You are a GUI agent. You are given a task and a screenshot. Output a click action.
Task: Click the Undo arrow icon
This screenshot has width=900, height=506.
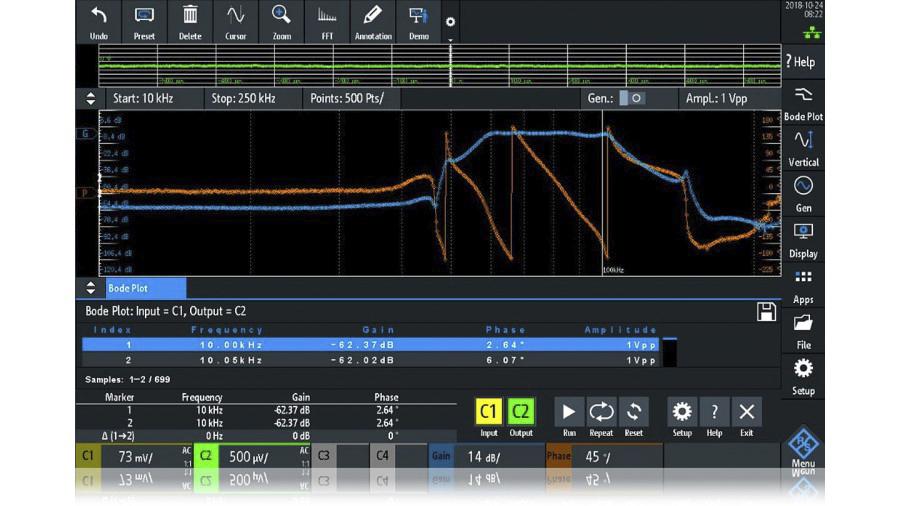(x=98, y=20)
